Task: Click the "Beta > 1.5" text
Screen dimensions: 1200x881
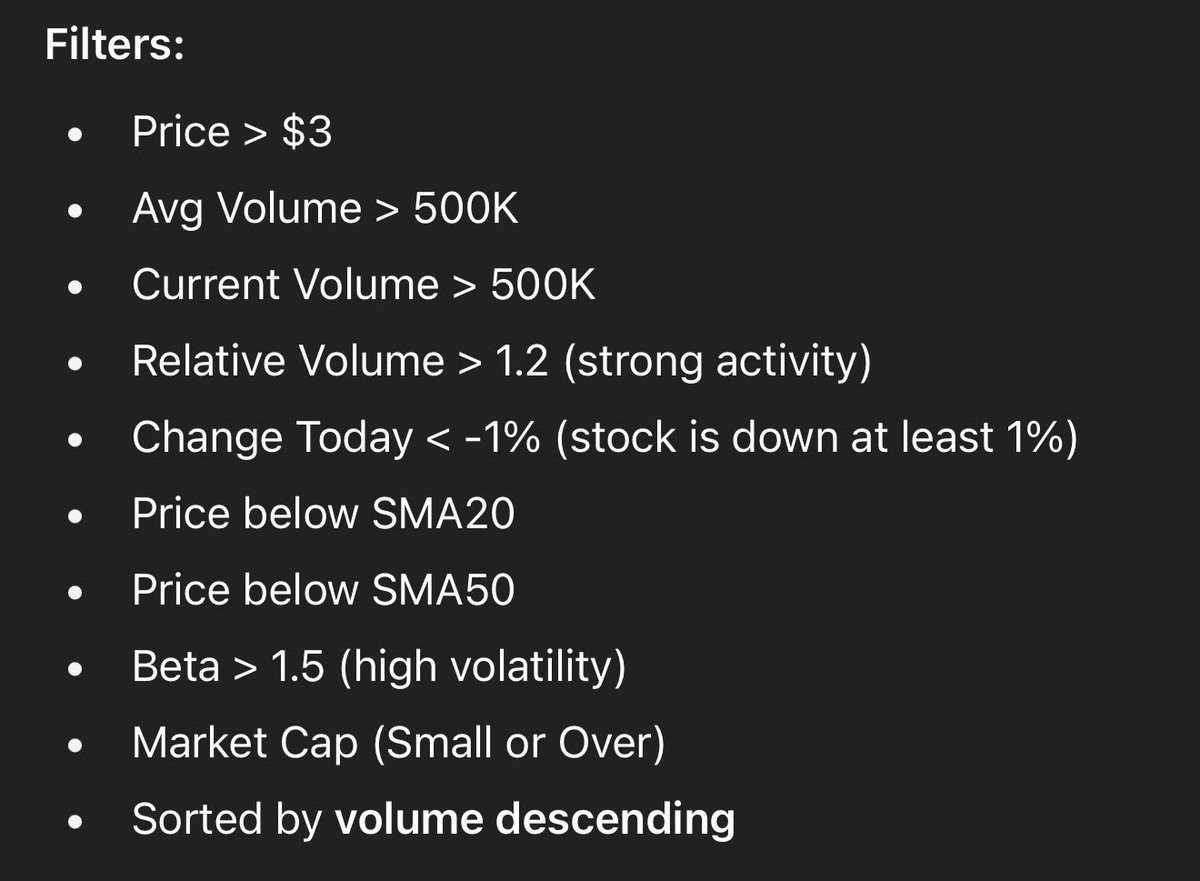Action: pyautogui.click(x=228, y=667)
